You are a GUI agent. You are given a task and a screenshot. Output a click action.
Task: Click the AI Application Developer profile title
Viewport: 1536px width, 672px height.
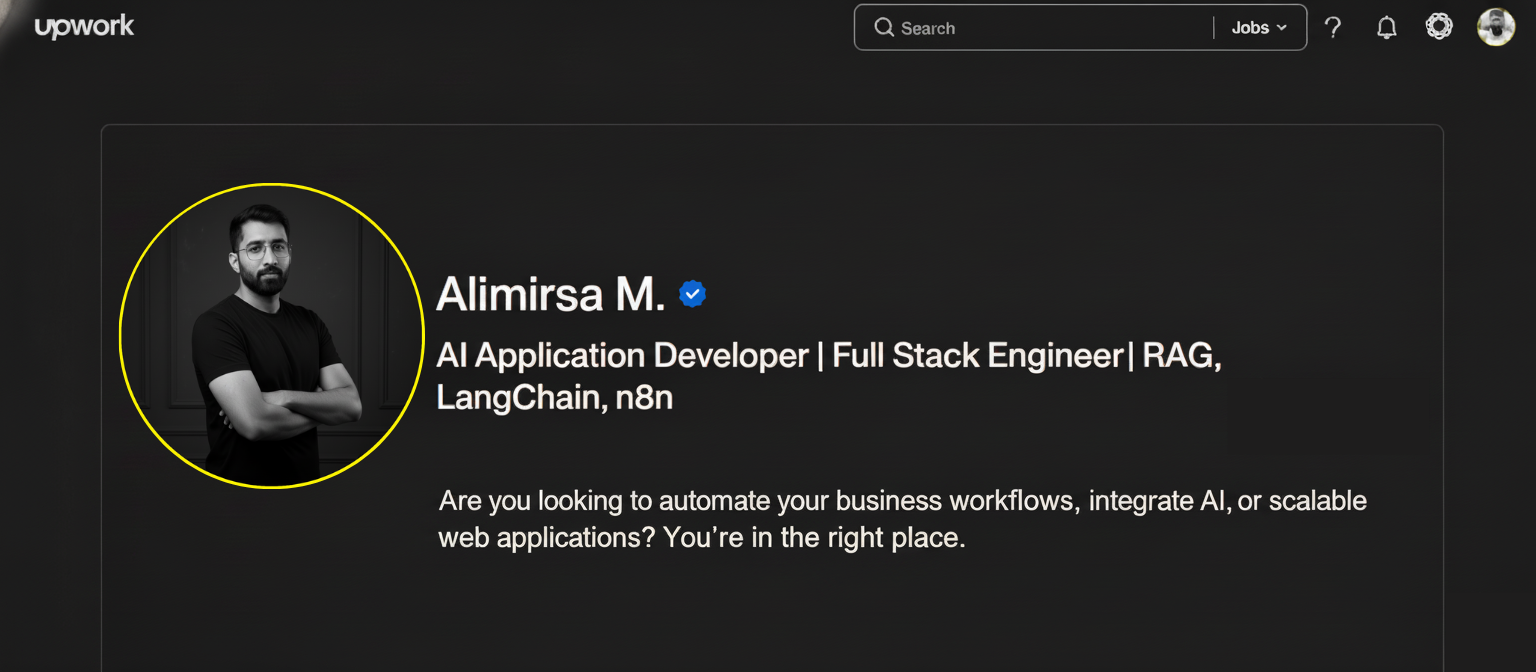pos(828,376)
